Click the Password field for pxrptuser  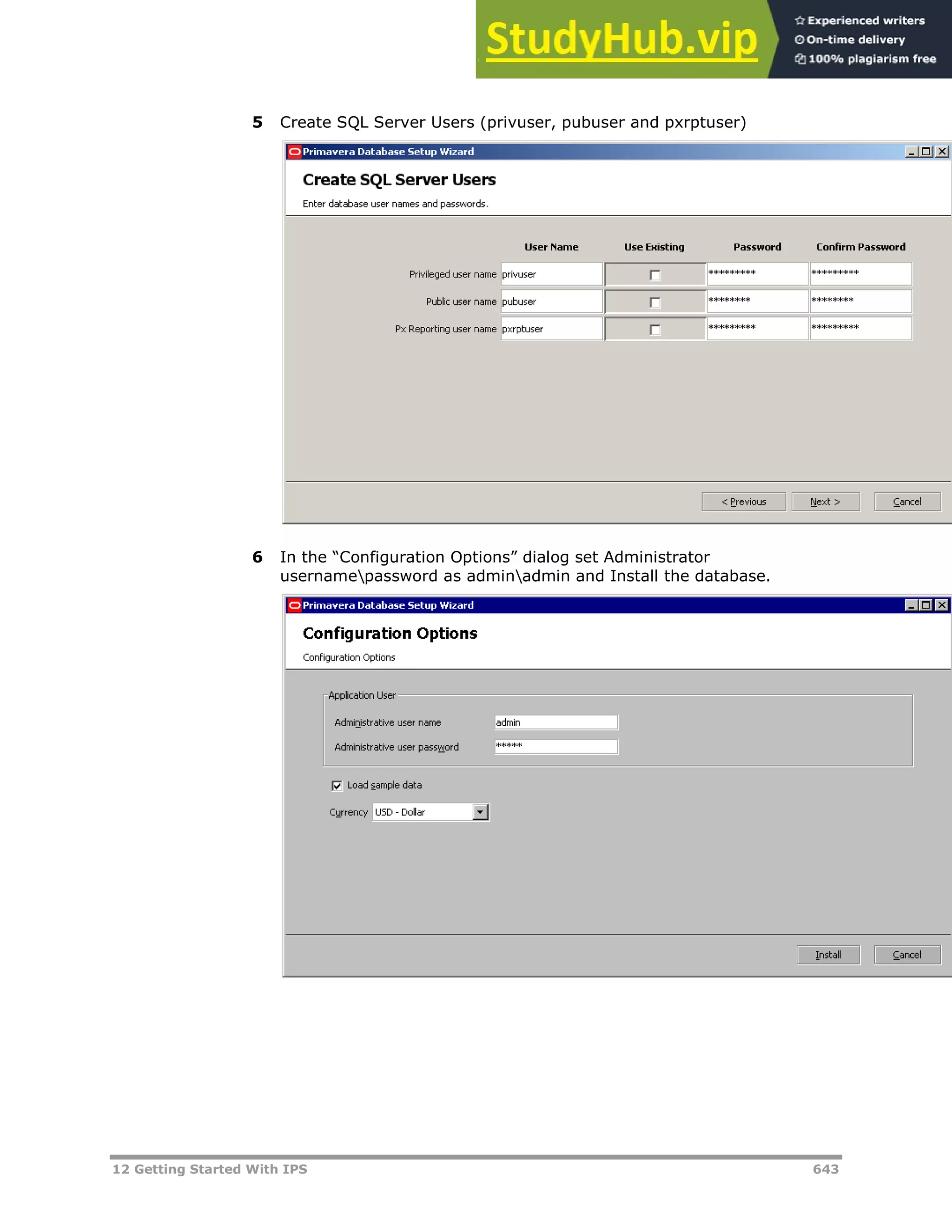tap(757, 329)
